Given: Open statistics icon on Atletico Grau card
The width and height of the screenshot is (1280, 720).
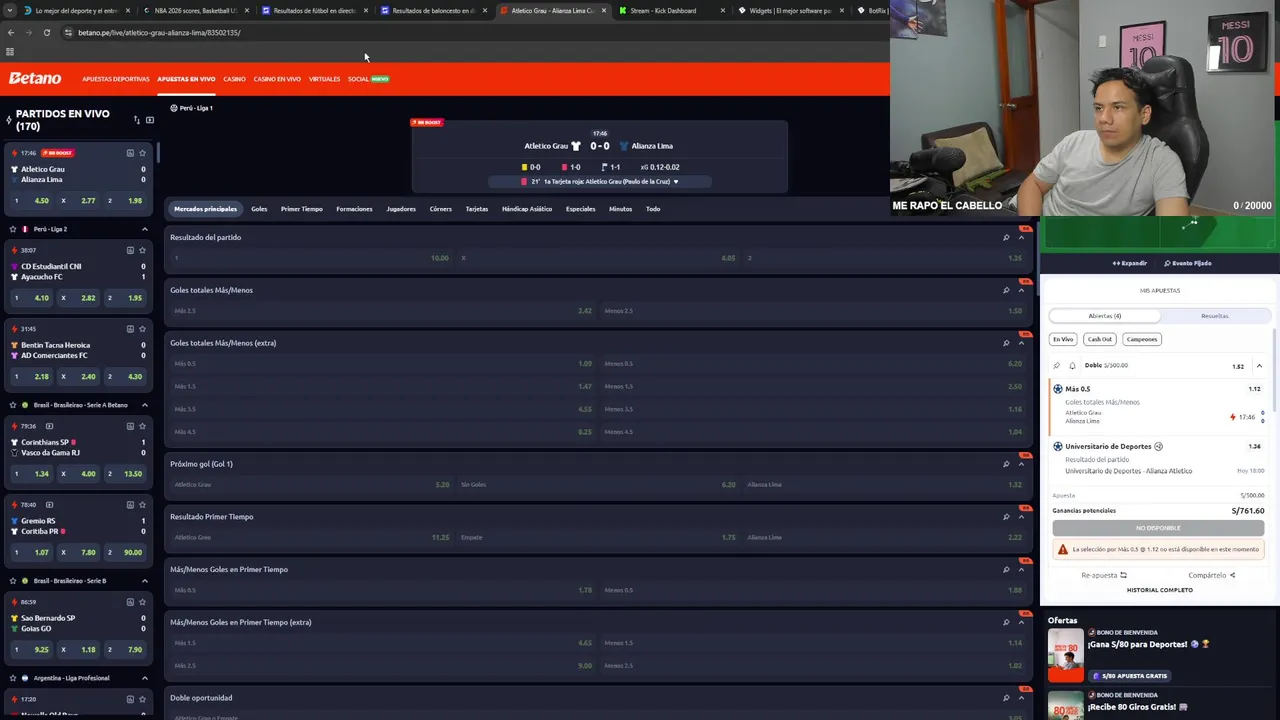Looking at the screenshot, I should [130, 153].
